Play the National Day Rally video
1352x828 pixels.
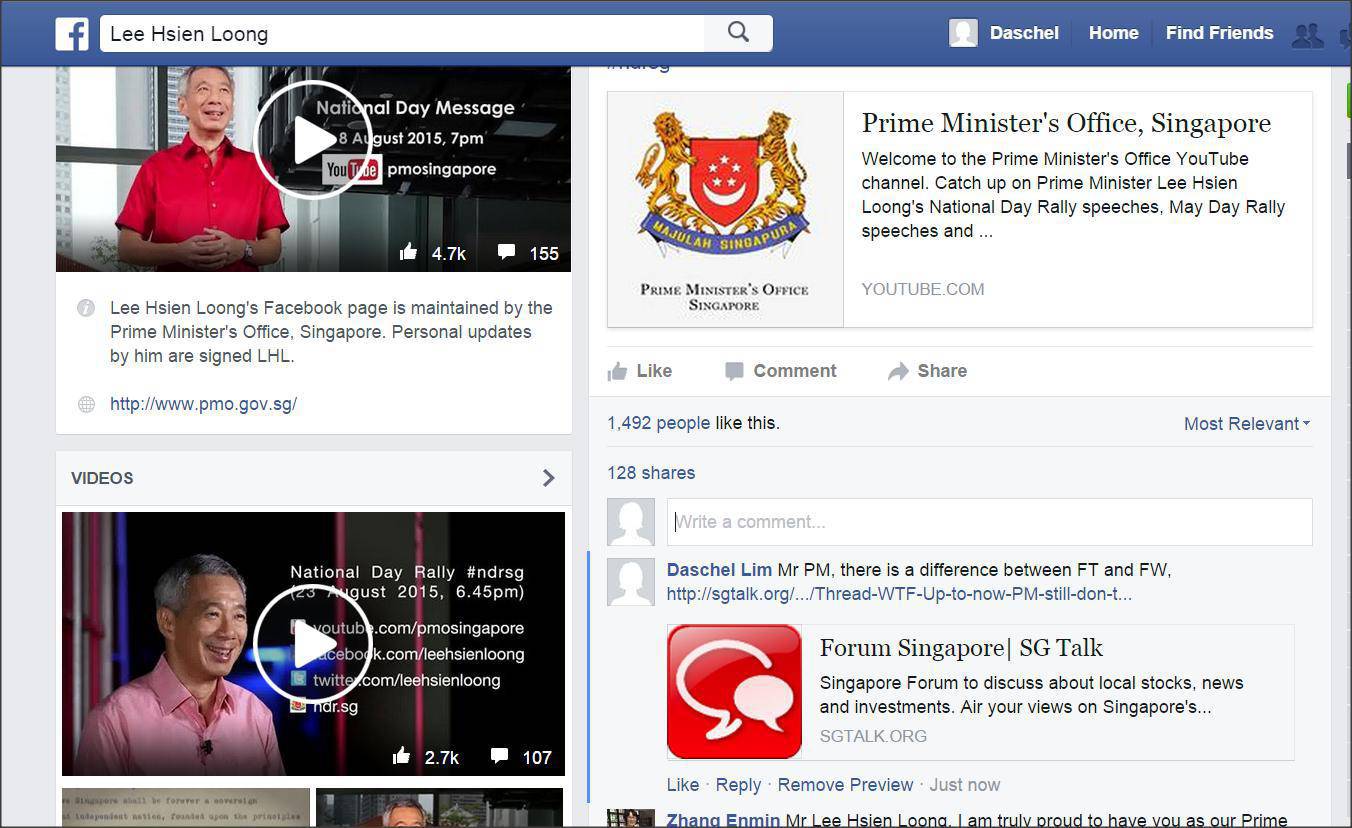[x=312, y=644]
